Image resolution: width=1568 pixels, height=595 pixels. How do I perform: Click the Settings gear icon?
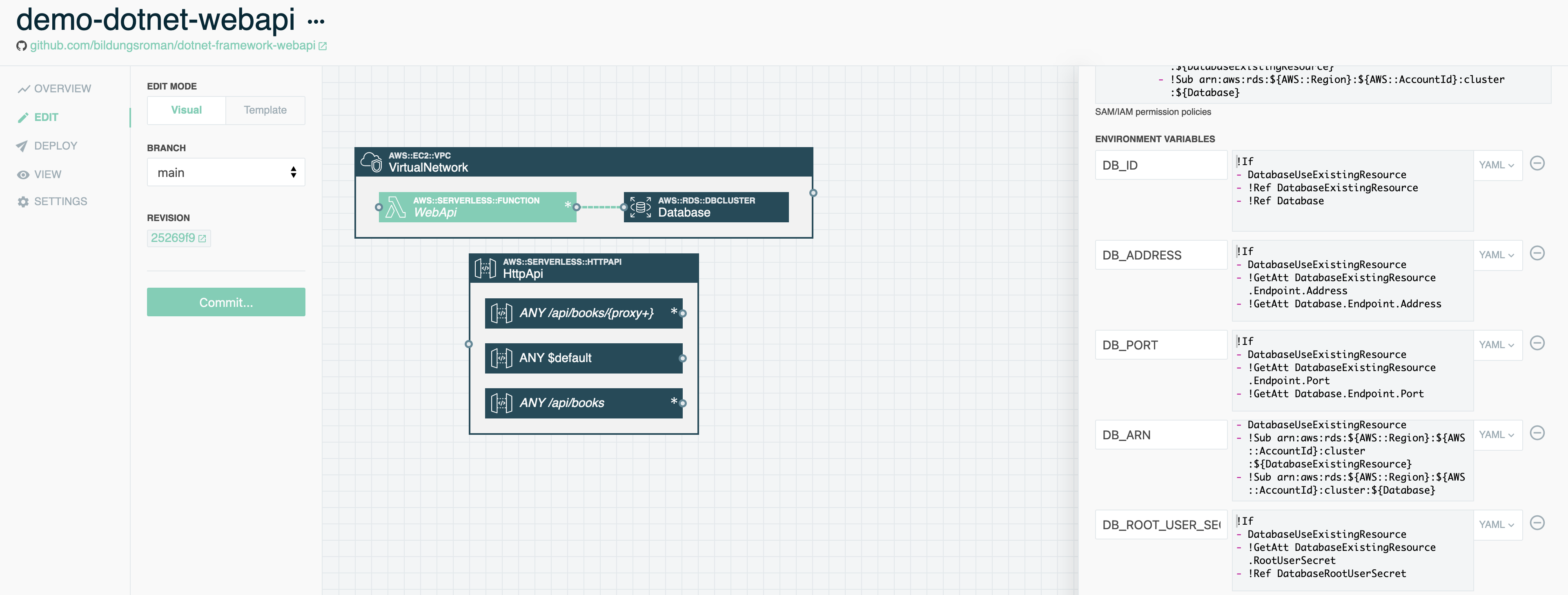[23, 201]
